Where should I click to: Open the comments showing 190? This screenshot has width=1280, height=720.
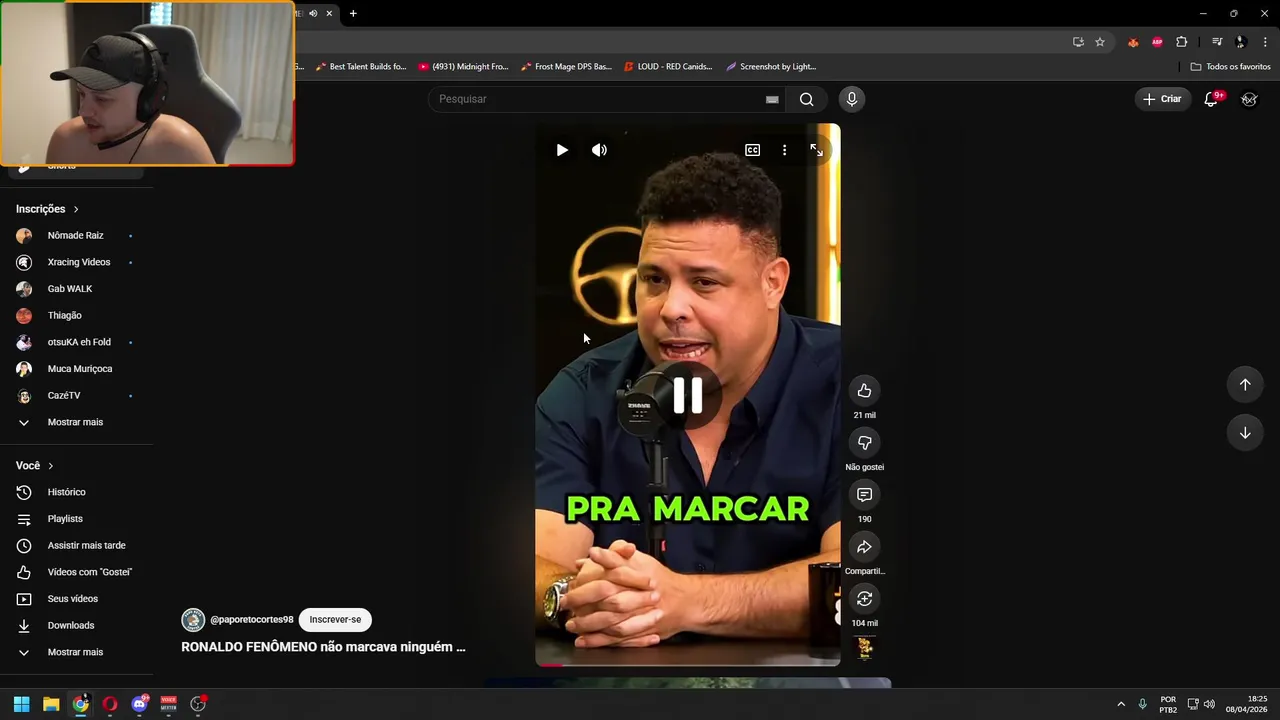(864, 495)
